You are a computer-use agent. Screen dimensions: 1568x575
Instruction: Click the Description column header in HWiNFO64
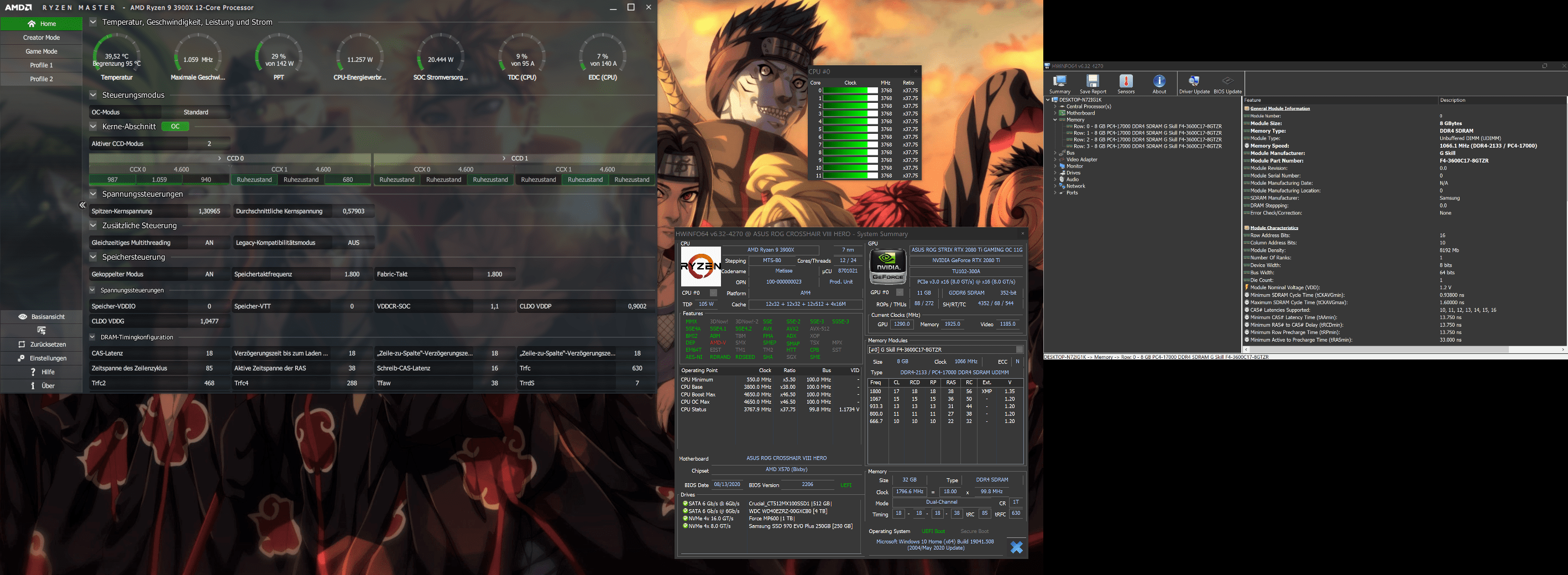click(1502, 101)
